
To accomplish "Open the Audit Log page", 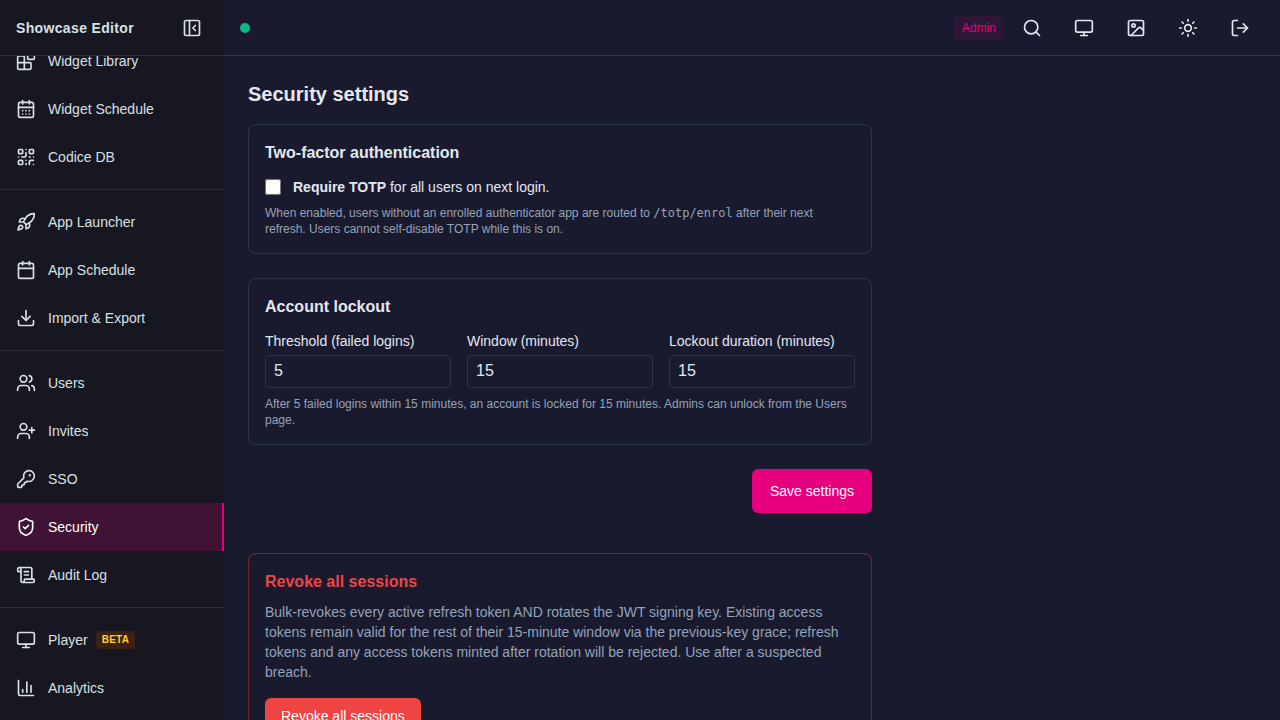I will (112, 575).
